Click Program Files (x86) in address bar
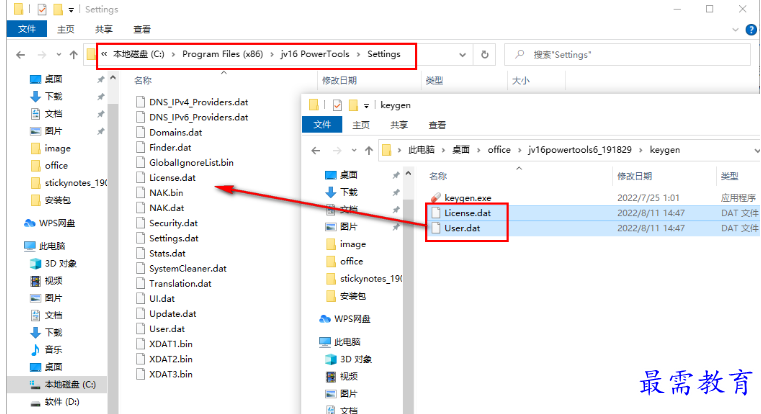This screenshot has width=761, height=414. coord(222,54)
